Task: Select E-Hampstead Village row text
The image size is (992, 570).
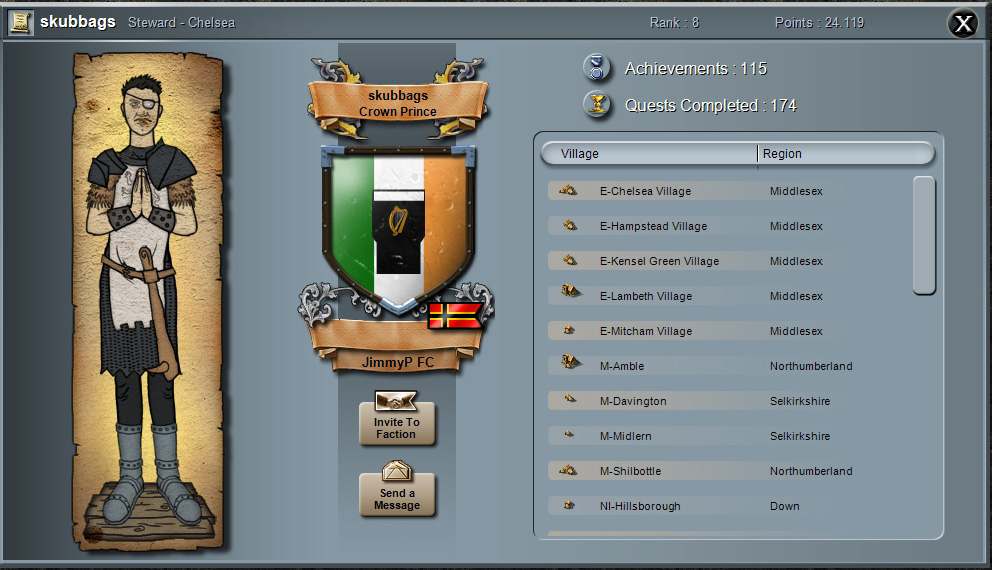Action: coord(653,226)
